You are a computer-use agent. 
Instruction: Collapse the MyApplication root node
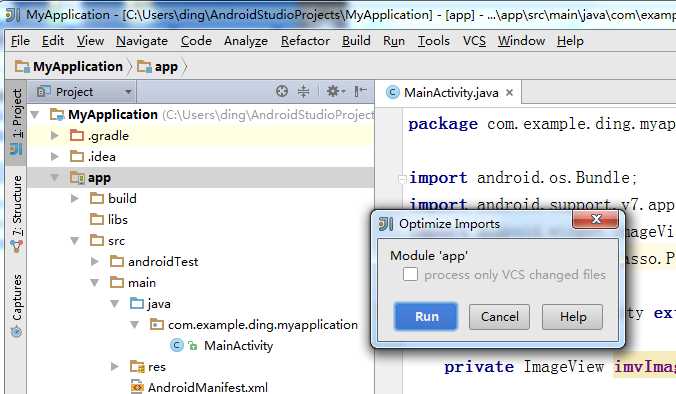tap(35, 115)
